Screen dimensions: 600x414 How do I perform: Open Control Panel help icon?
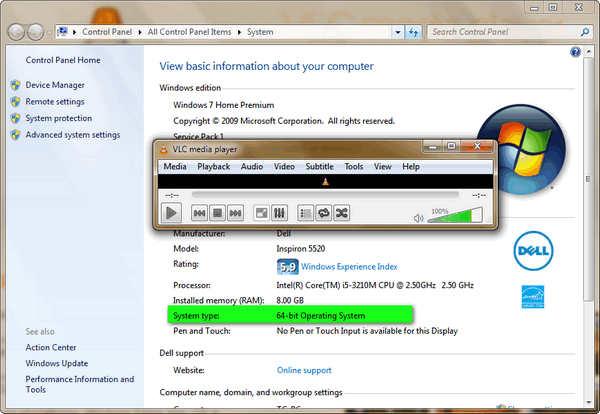pos(575,52)
